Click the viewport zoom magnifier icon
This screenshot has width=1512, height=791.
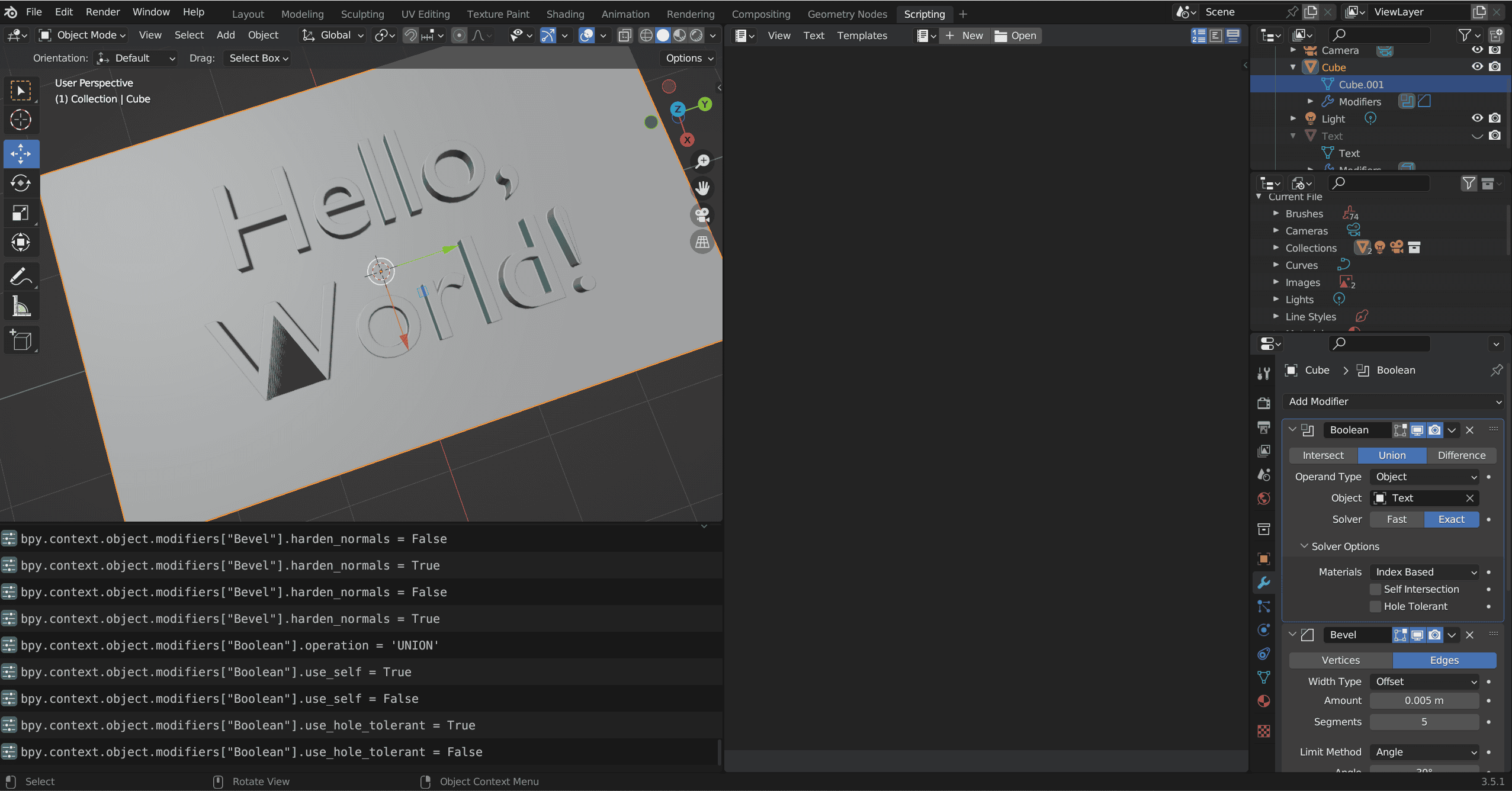point(702,161)
